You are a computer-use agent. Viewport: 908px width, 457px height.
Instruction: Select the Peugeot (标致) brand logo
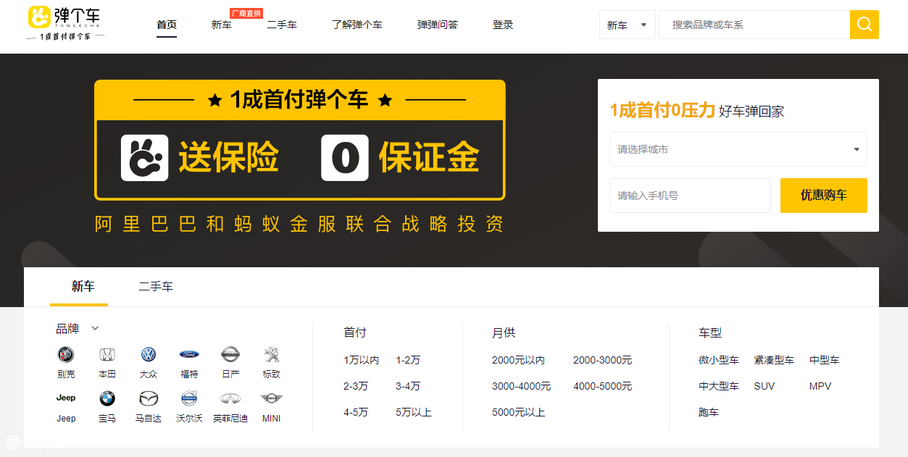271,354
